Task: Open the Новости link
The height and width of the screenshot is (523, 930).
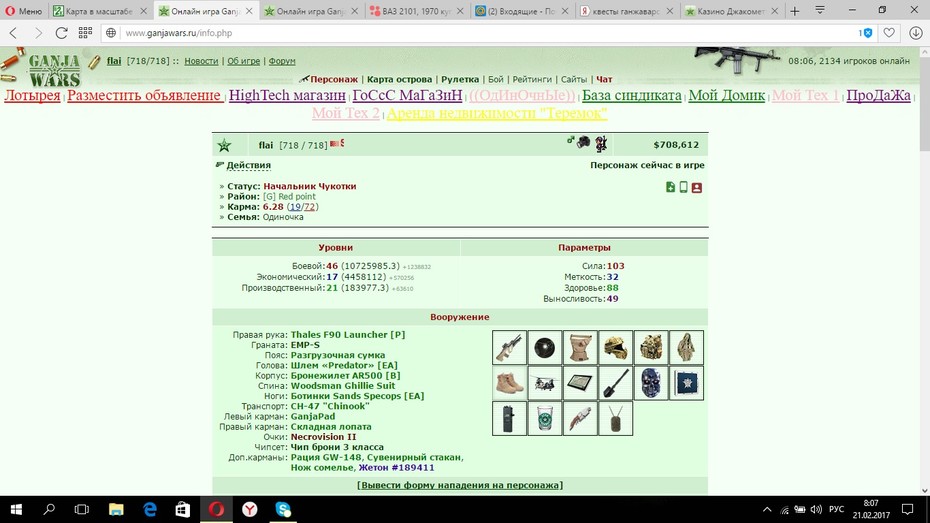Action: 201,61
